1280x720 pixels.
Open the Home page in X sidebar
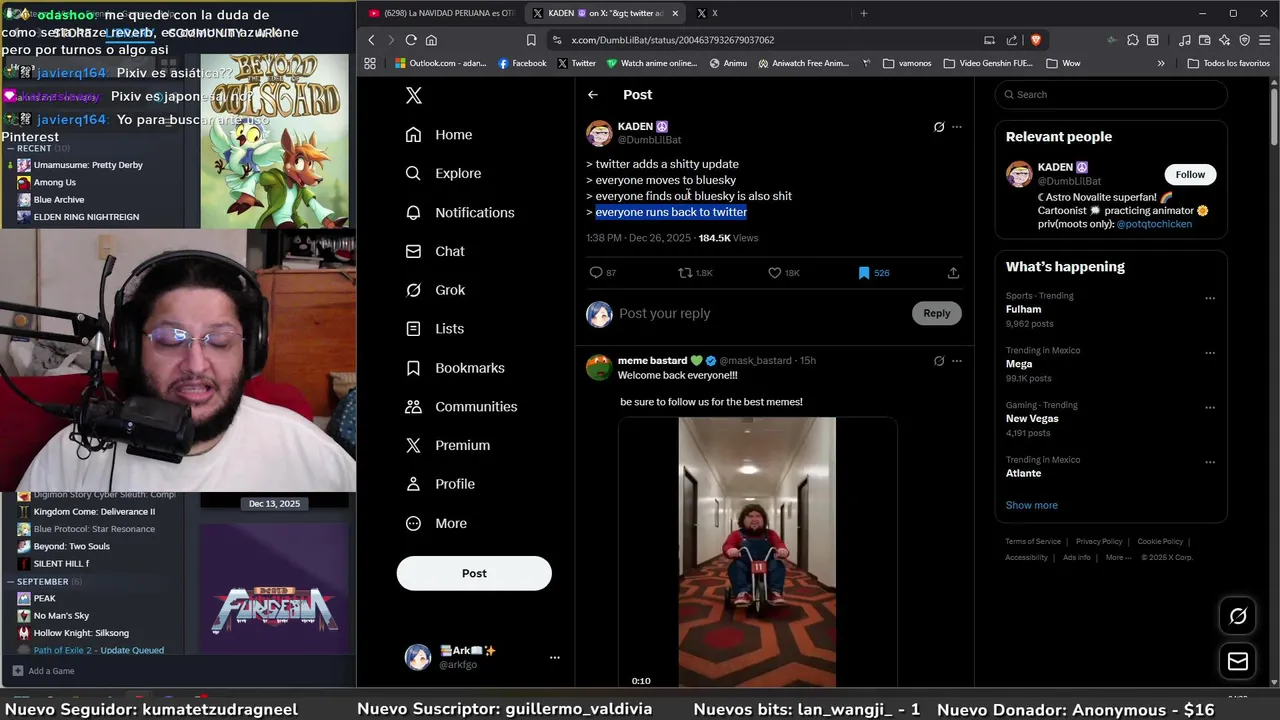click(438, 135)
